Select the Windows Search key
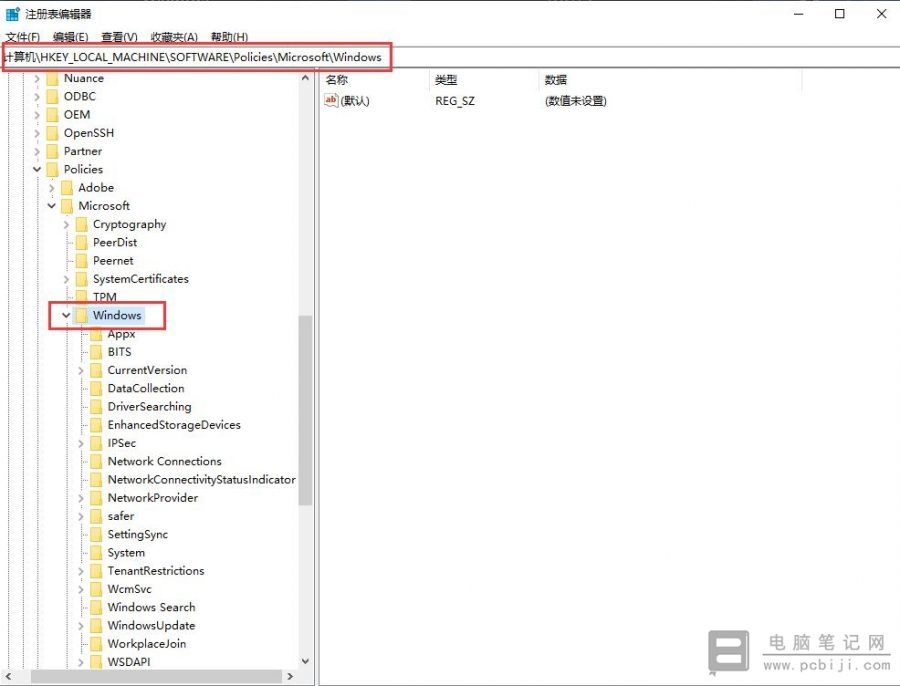The image size is (900, 686). click(152, 607)
